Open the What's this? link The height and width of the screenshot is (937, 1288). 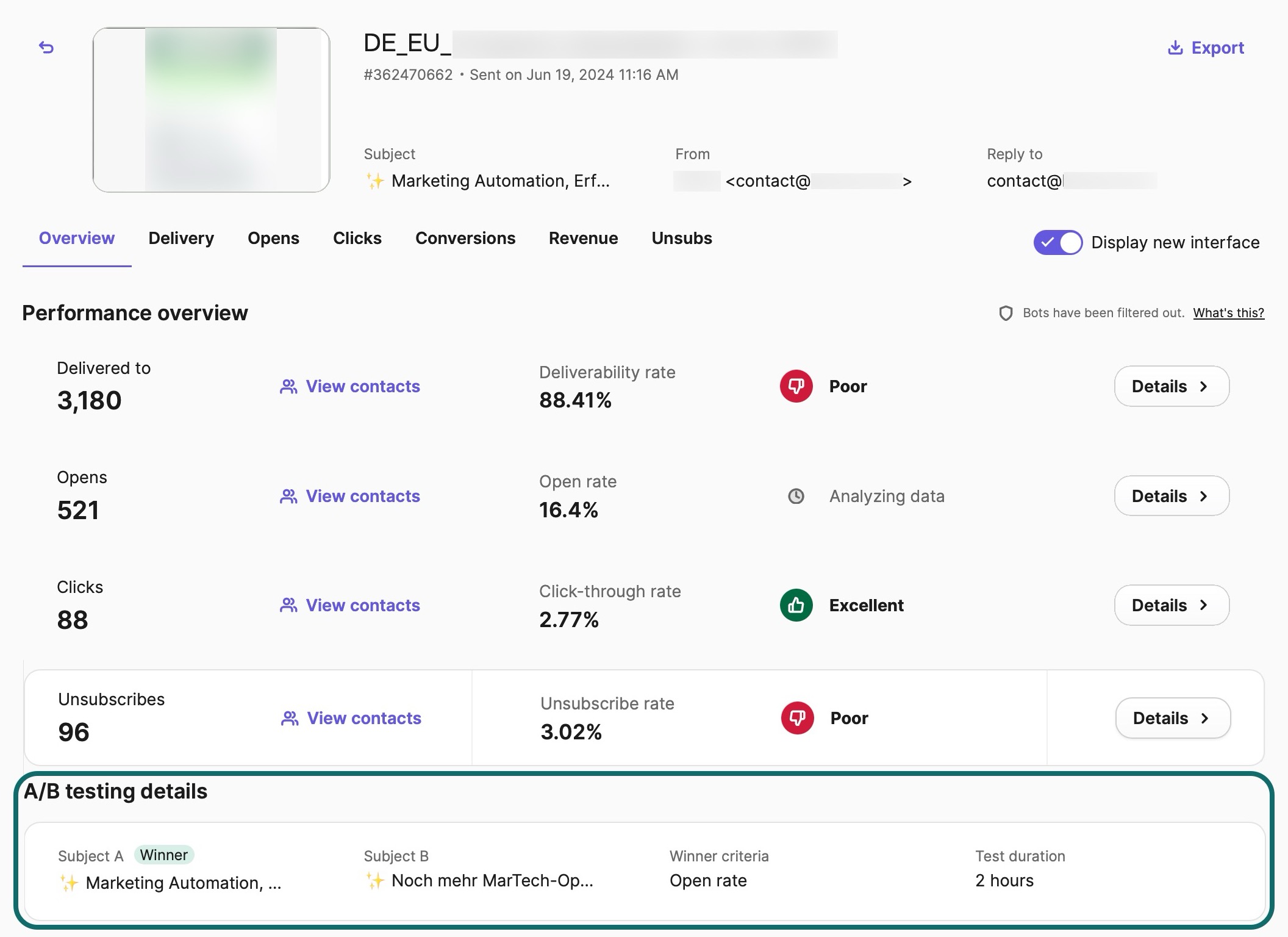point(1228,313)
